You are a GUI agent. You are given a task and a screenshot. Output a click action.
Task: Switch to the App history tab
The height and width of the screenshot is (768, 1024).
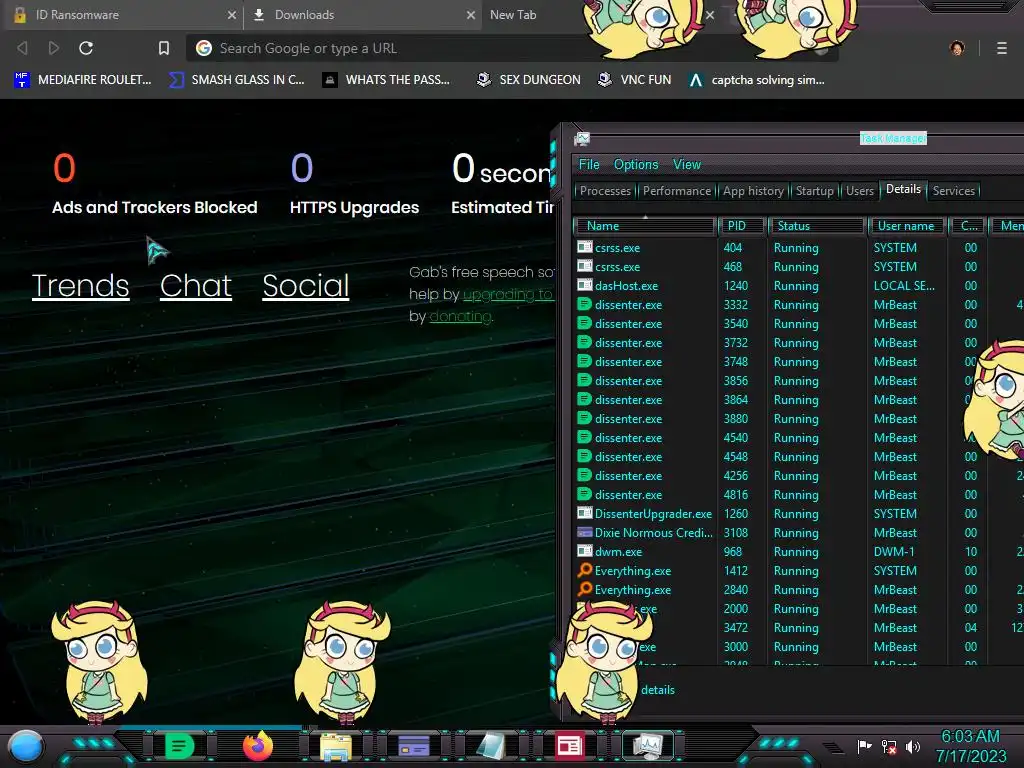tap(752, 191)
